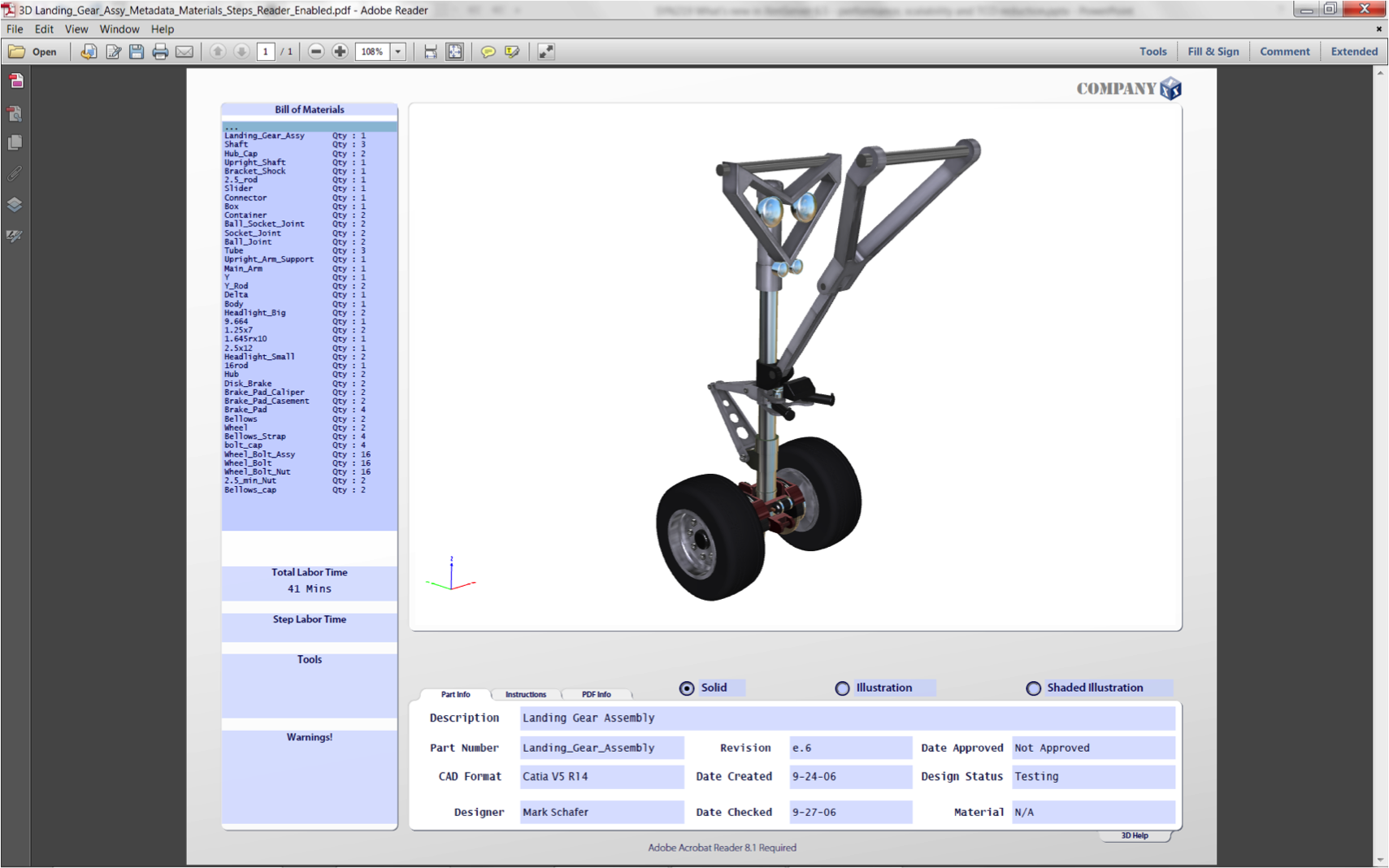Expand the Comment pane
The width and height of the screenshot is (1389, 868).
pos(1284,51)
